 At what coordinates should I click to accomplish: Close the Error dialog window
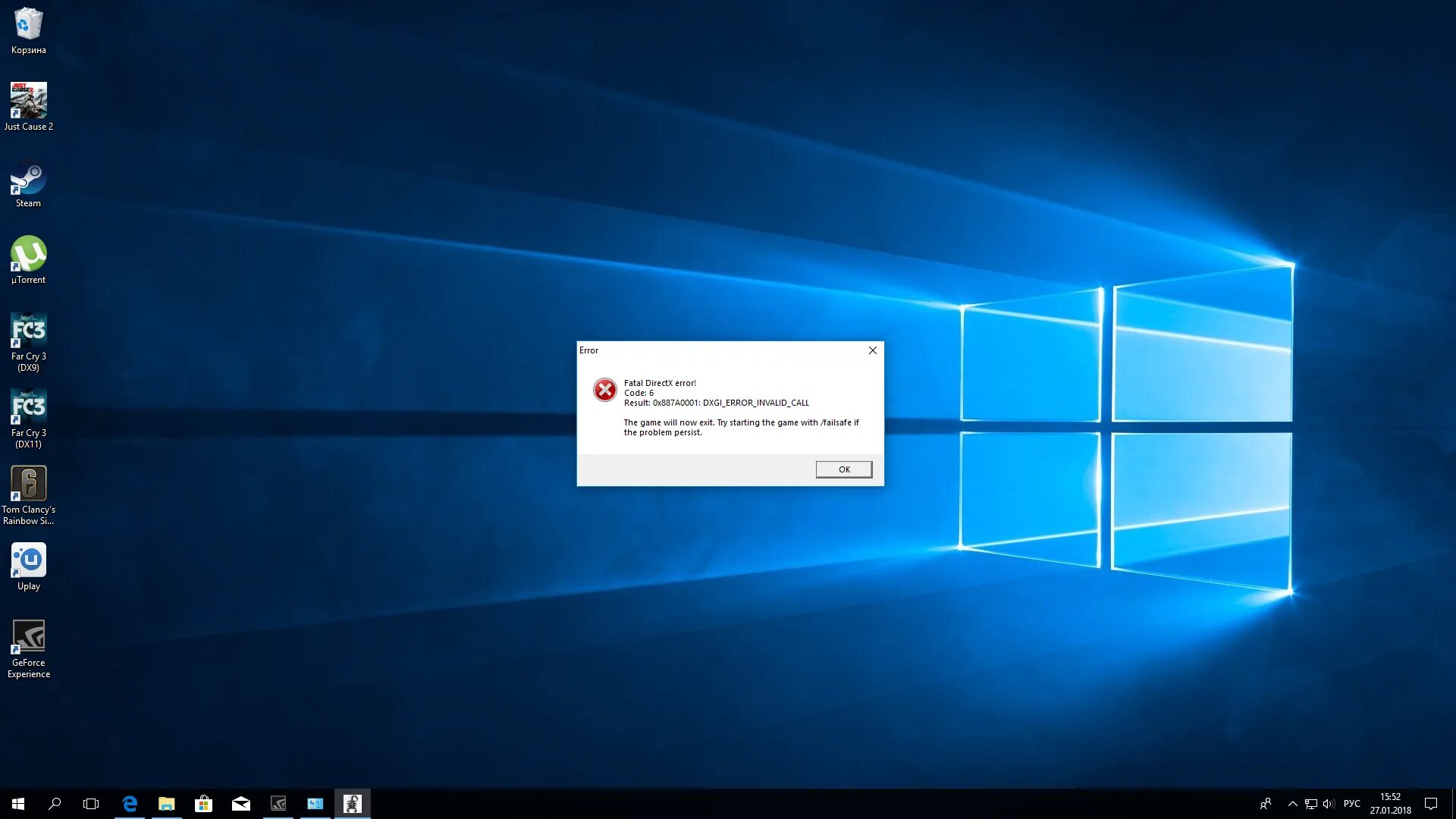pyautogui.click(x=872, y=350)
